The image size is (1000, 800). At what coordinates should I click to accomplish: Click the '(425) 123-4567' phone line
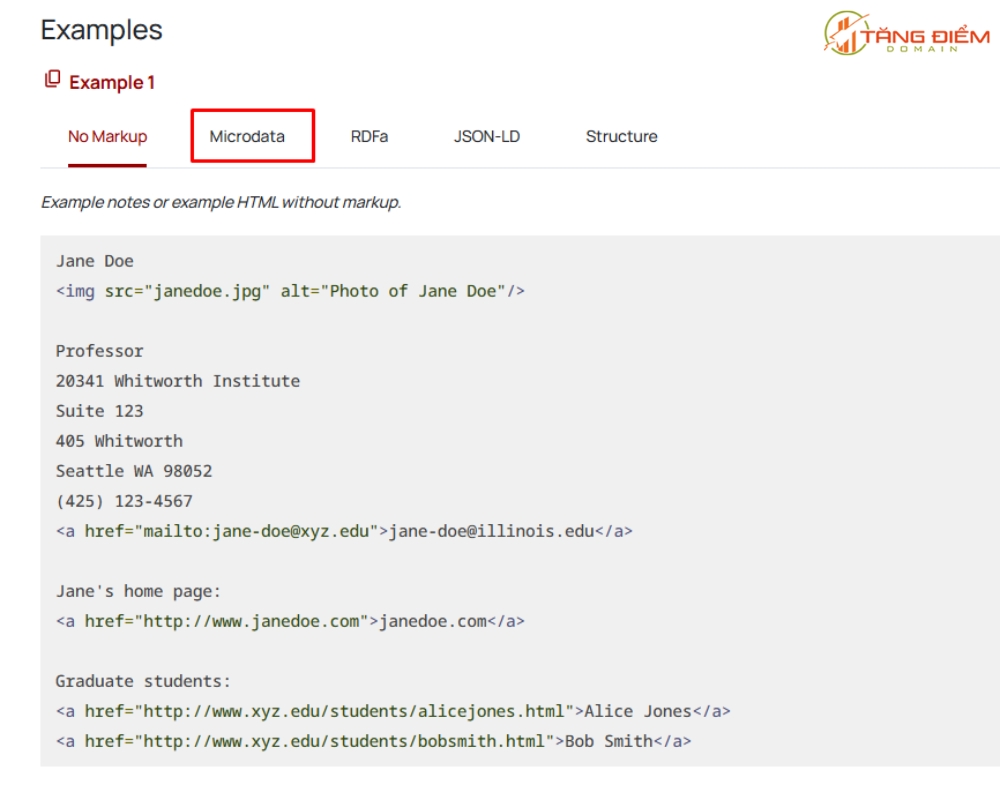(124, 501)
